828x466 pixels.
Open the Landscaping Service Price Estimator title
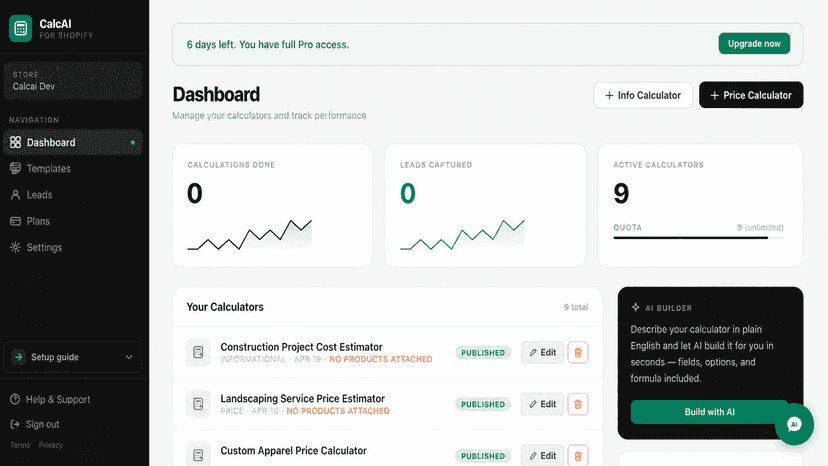click(303, 398)
